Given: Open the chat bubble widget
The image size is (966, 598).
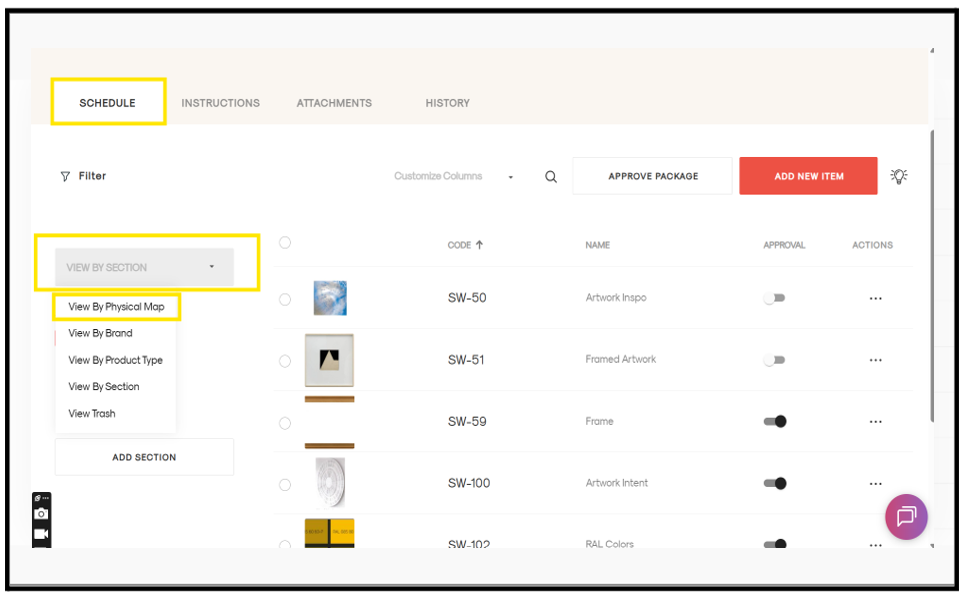Looking at the screenshot, I should [906, 517].
